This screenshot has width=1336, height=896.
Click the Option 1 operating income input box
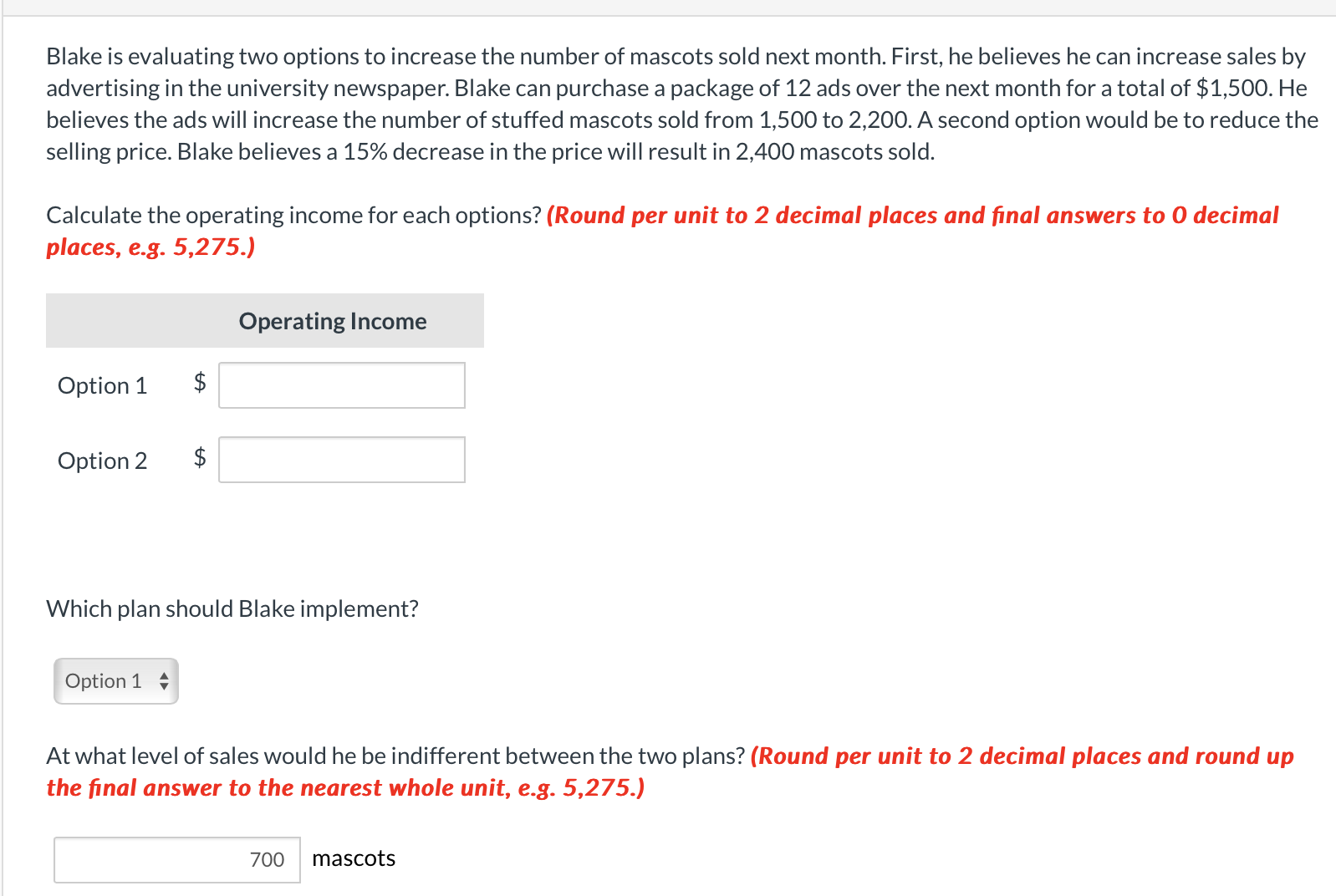(x=341, y=384)
